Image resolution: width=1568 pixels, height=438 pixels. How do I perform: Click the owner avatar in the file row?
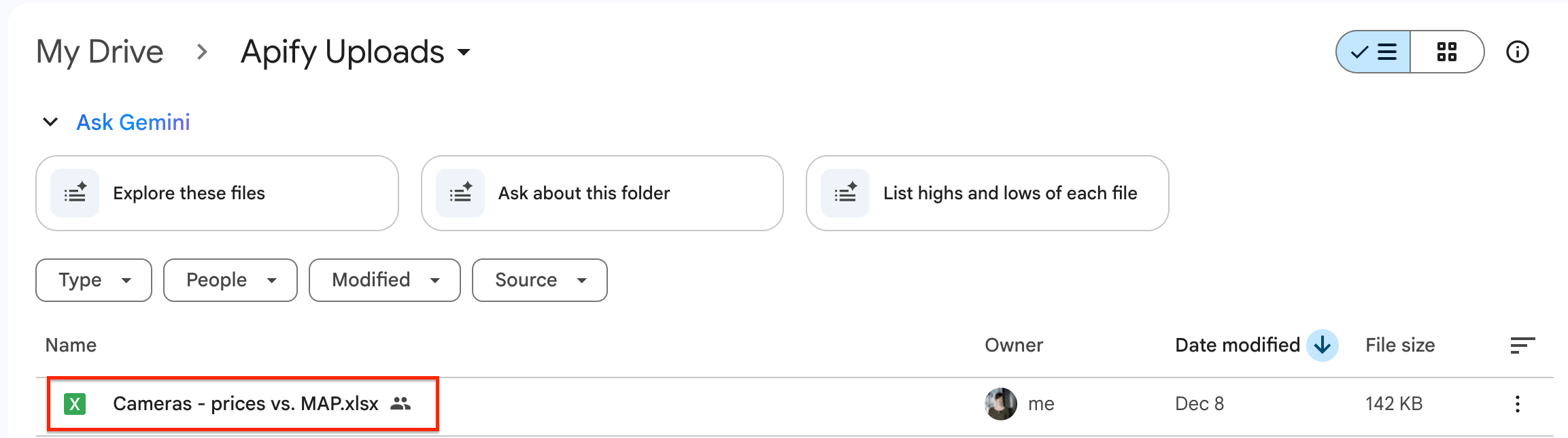(1000, 403)
